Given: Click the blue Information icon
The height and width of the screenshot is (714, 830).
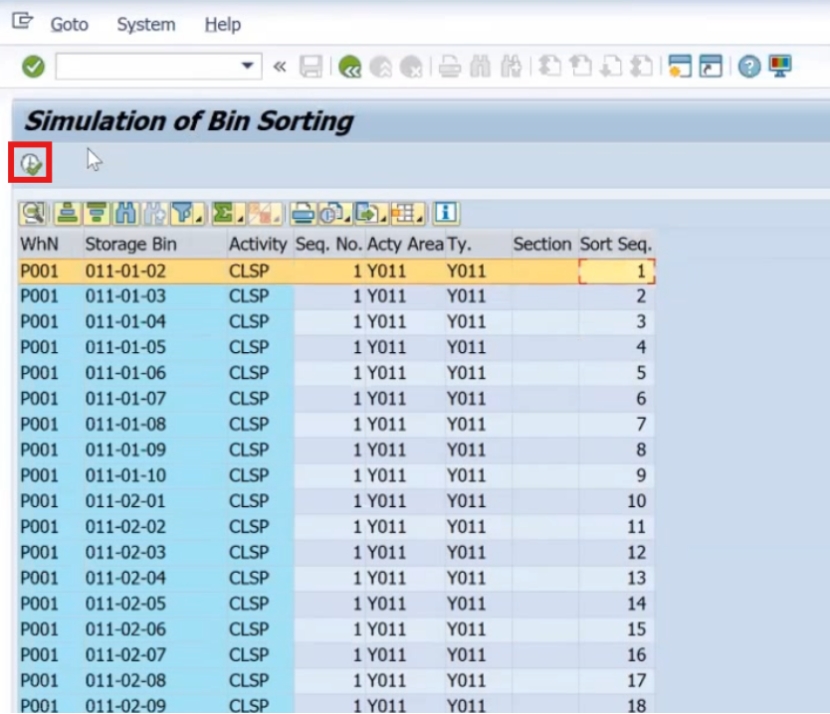Looking at the screenshot, I should [446, 213].
